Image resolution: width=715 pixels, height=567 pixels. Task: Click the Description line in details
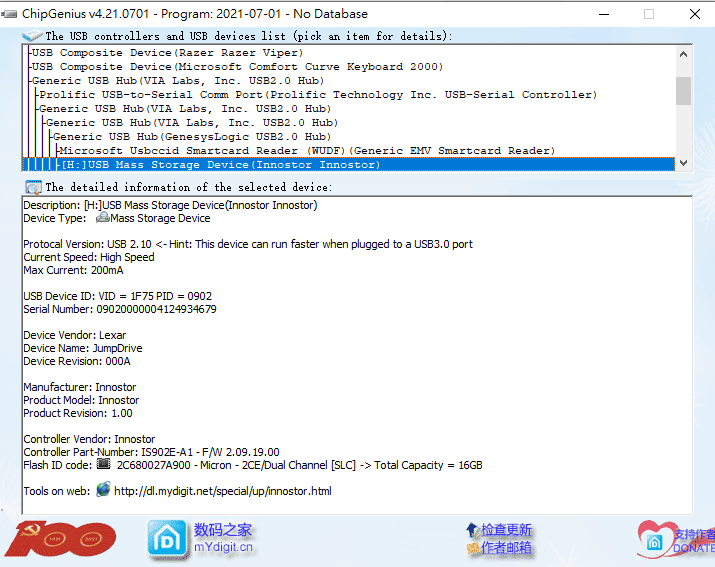click(170, 205)
